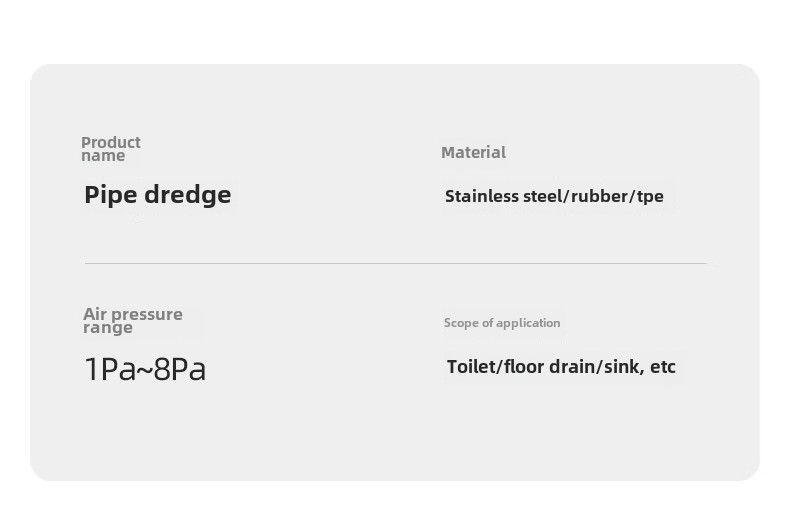Click the word 'dredge' in product name
Viewport: 790px width, 532px height.
[187, 195]
